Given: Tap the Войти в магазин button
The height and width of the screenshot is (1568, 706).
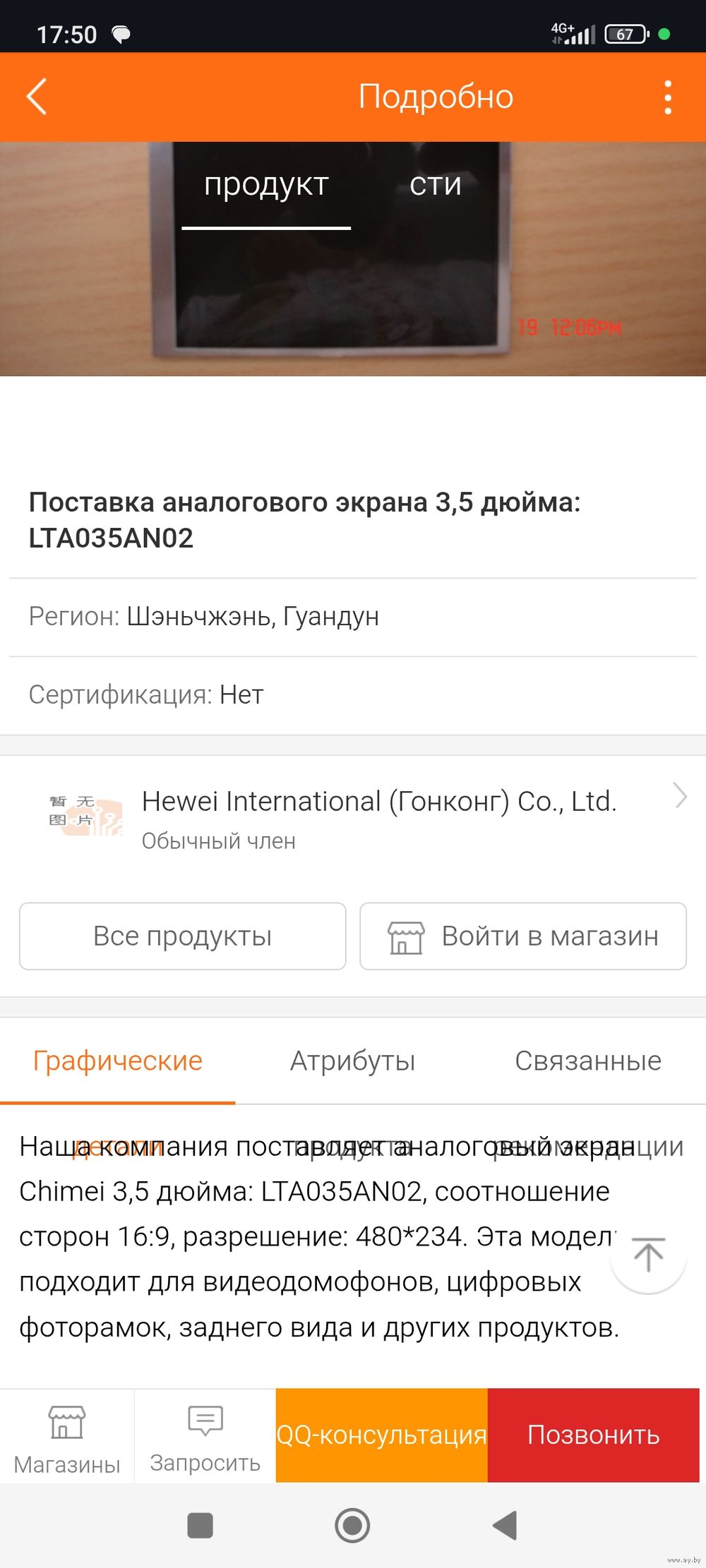Looking at the screenshot, I should click(523, 936).
